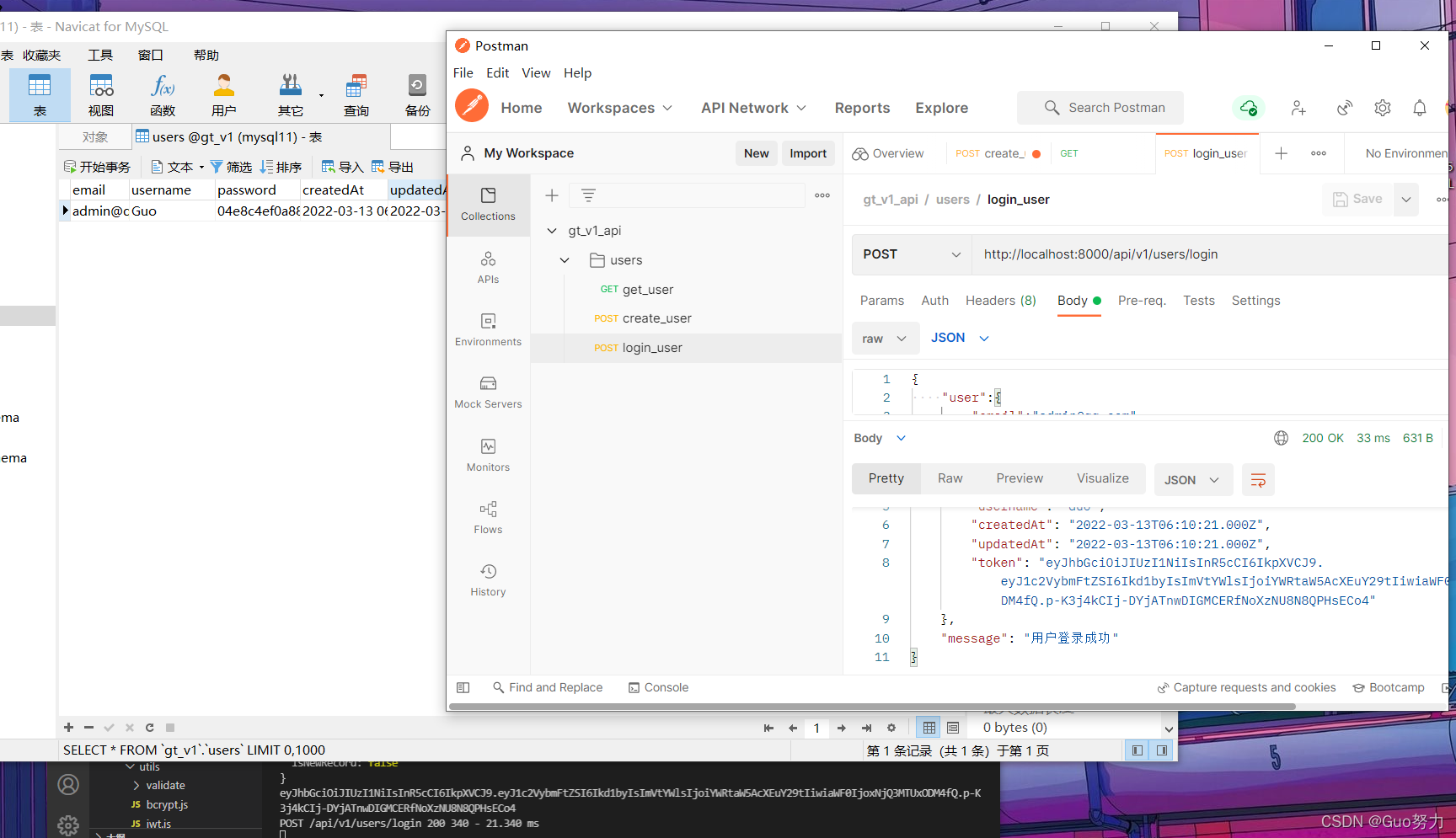Click the invite user icon

(x=1298, y=108)
